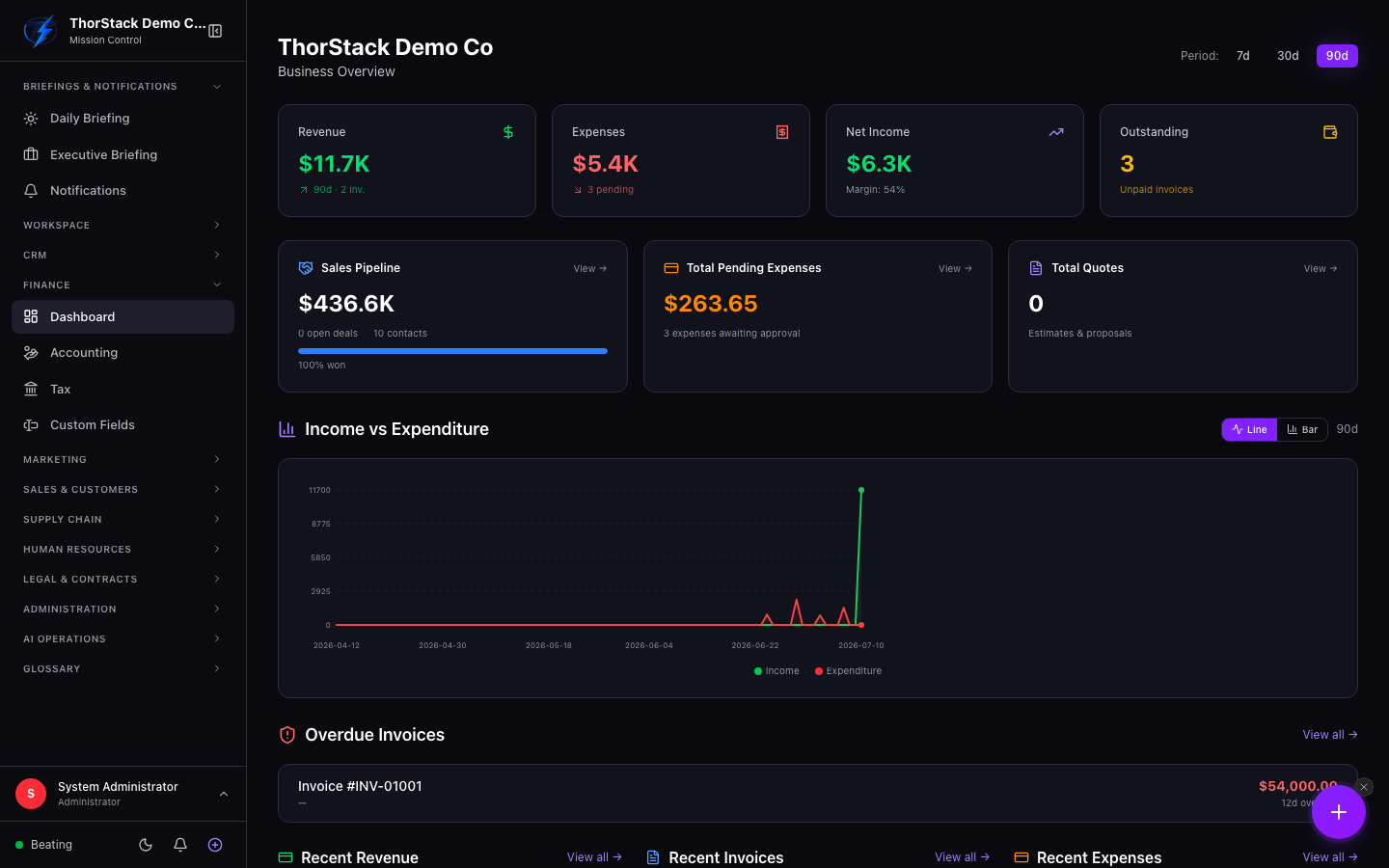
Task: Switch period to 30d
Action: pos(1288,56)
